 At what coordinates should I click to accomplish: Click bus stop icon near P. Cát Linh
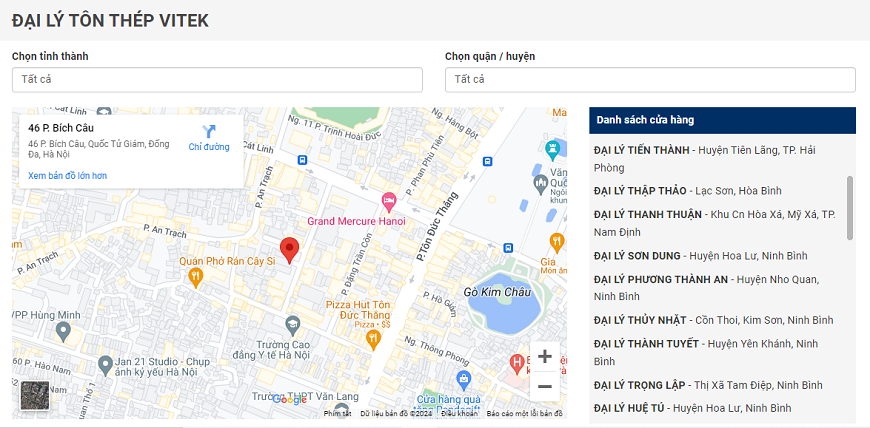(x=302, y=160)
